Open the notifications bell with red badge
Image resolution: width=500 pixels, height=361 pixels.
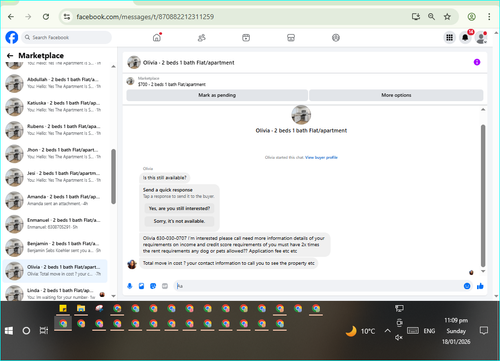465,37
